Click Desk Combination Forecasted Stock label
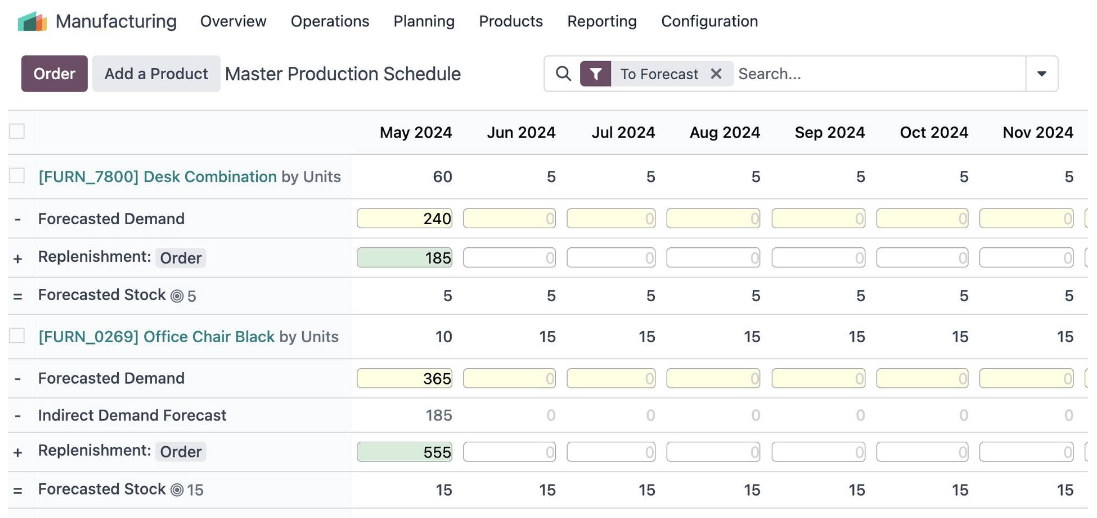Image resolution: width=1097 pixels, height=518 pixels. pyautogui.click(x=101, y=295)
